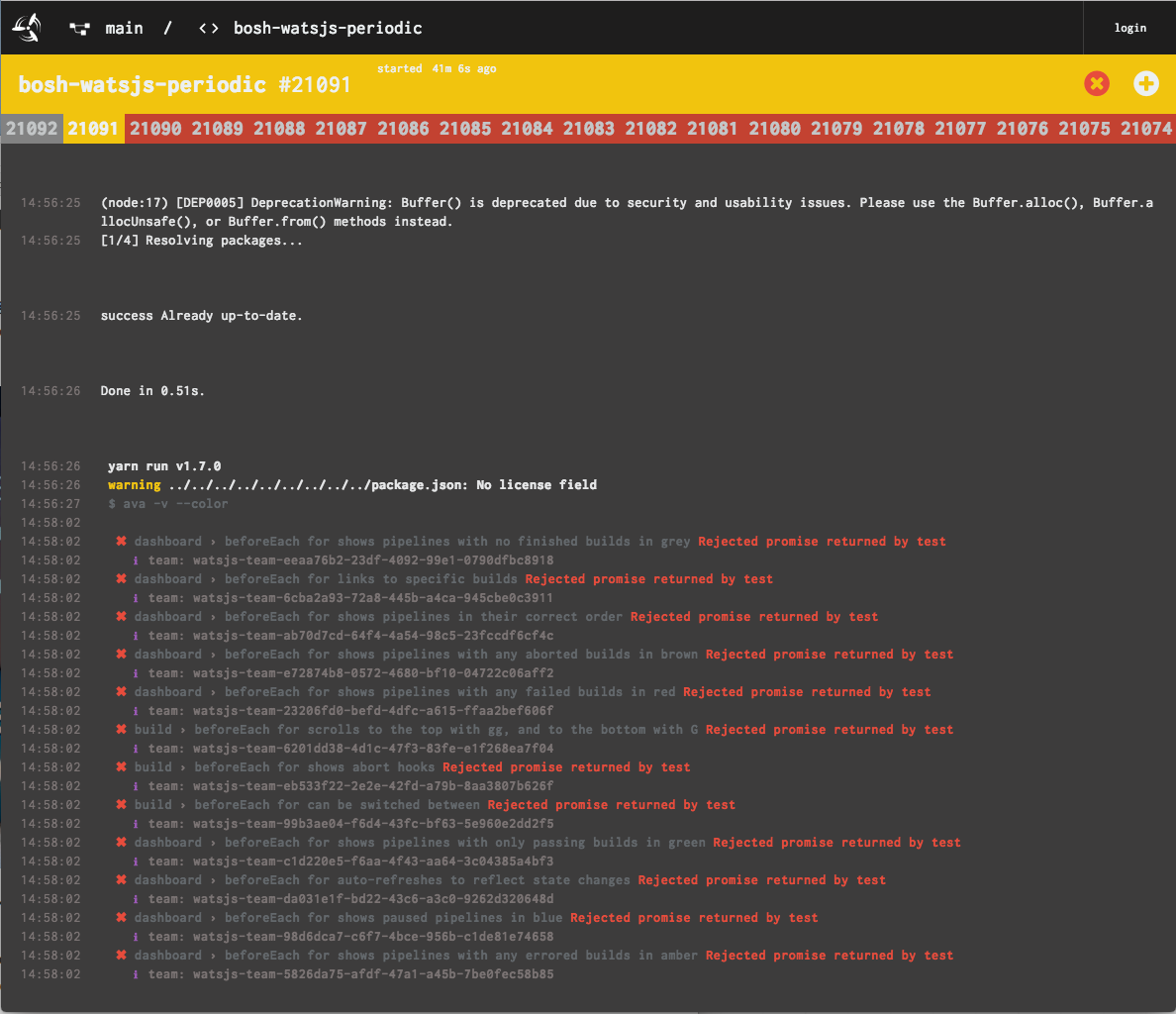Trigger a new build with the plus button
The width and height of the screenshot is (1176, 1014).
pyautogui.click(x=1145, y=84)
